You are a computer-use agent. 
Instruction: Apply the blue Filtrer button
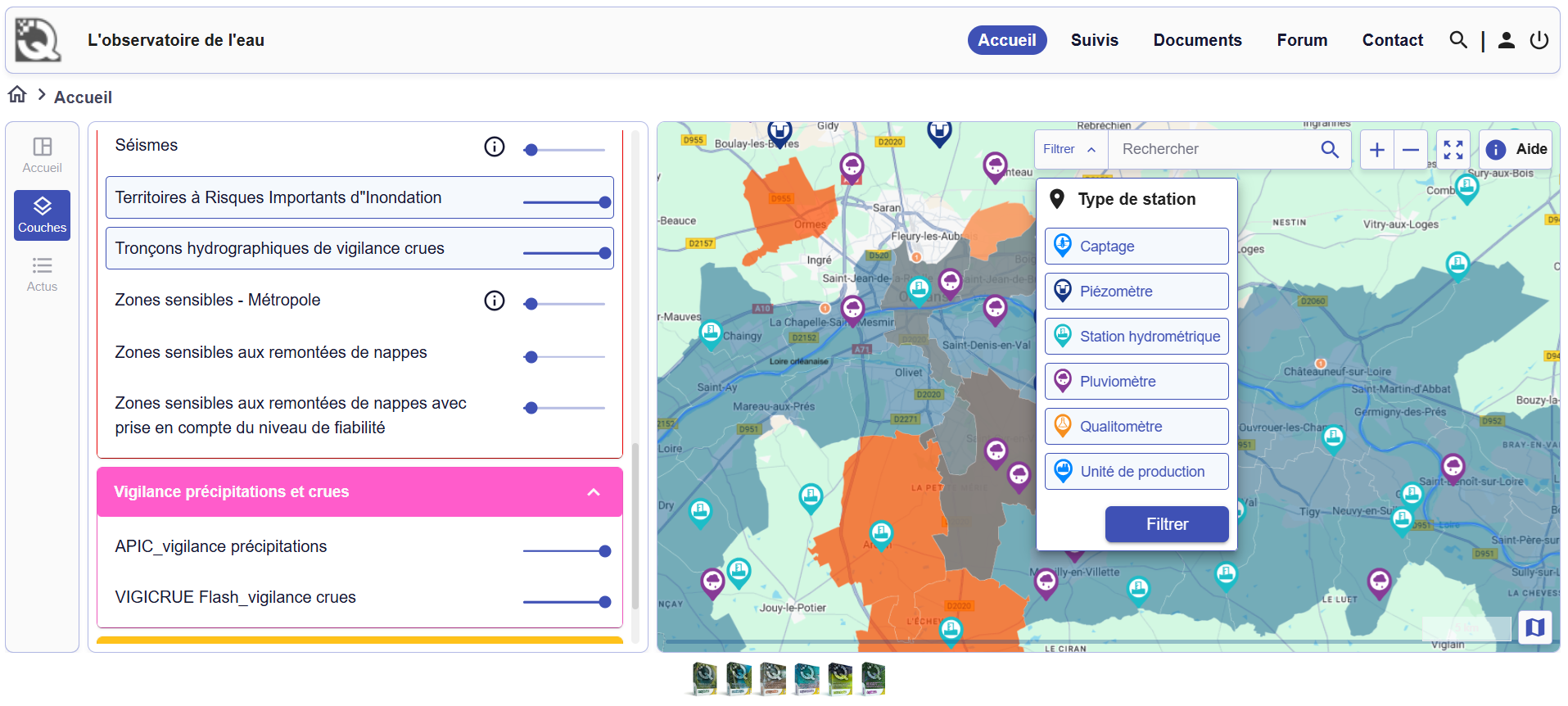pyautogui.click(x=1166, y=524)
